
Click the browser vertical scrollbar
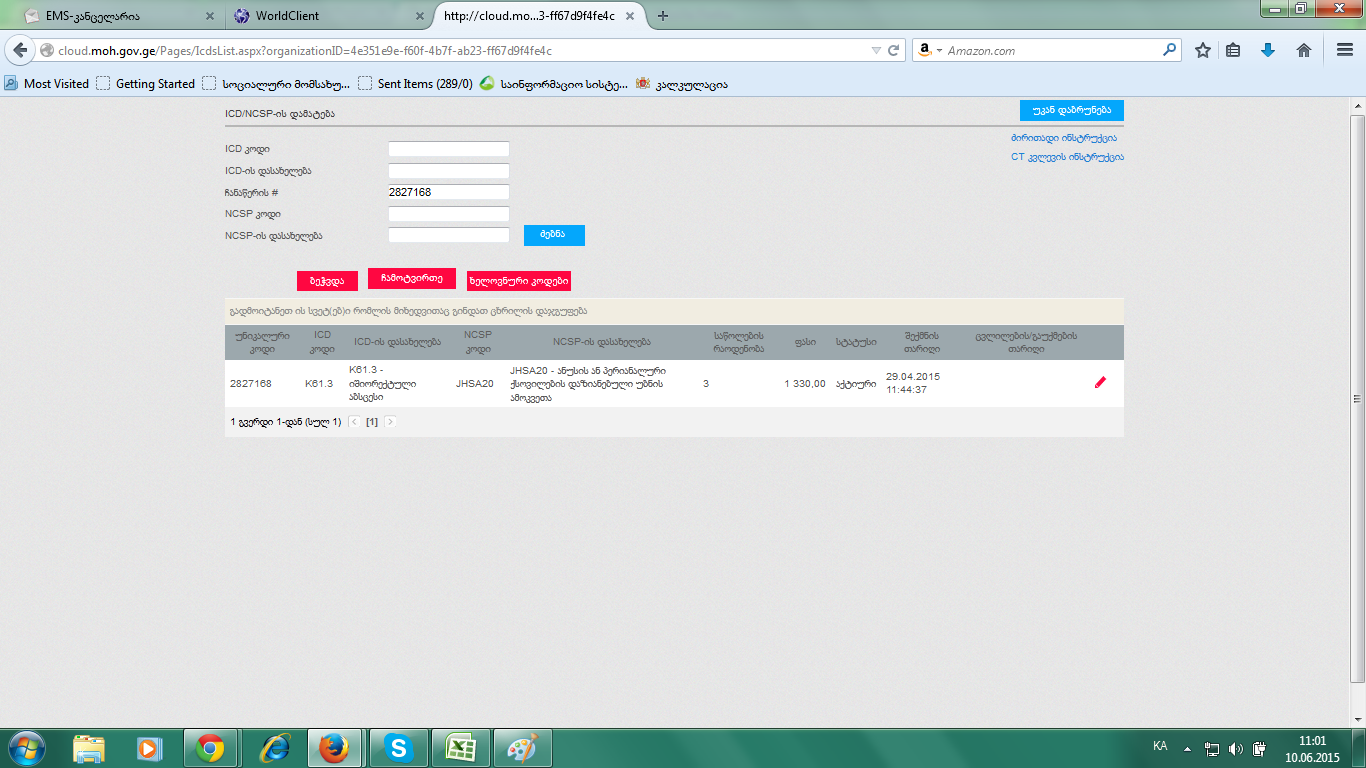tap(1357, 400)
